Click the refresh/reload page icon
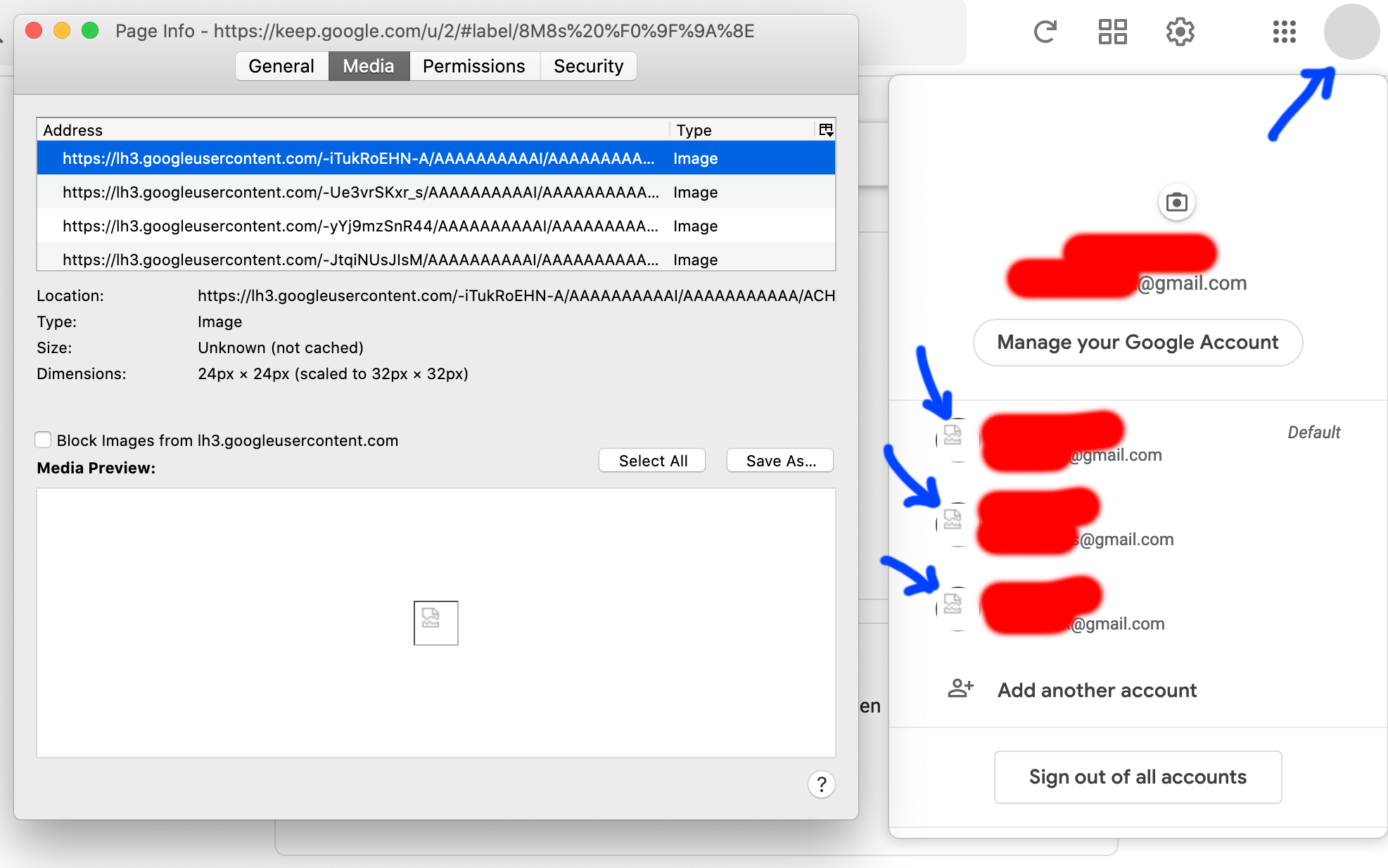1388x868 pixels. (x=1045, y=30)
